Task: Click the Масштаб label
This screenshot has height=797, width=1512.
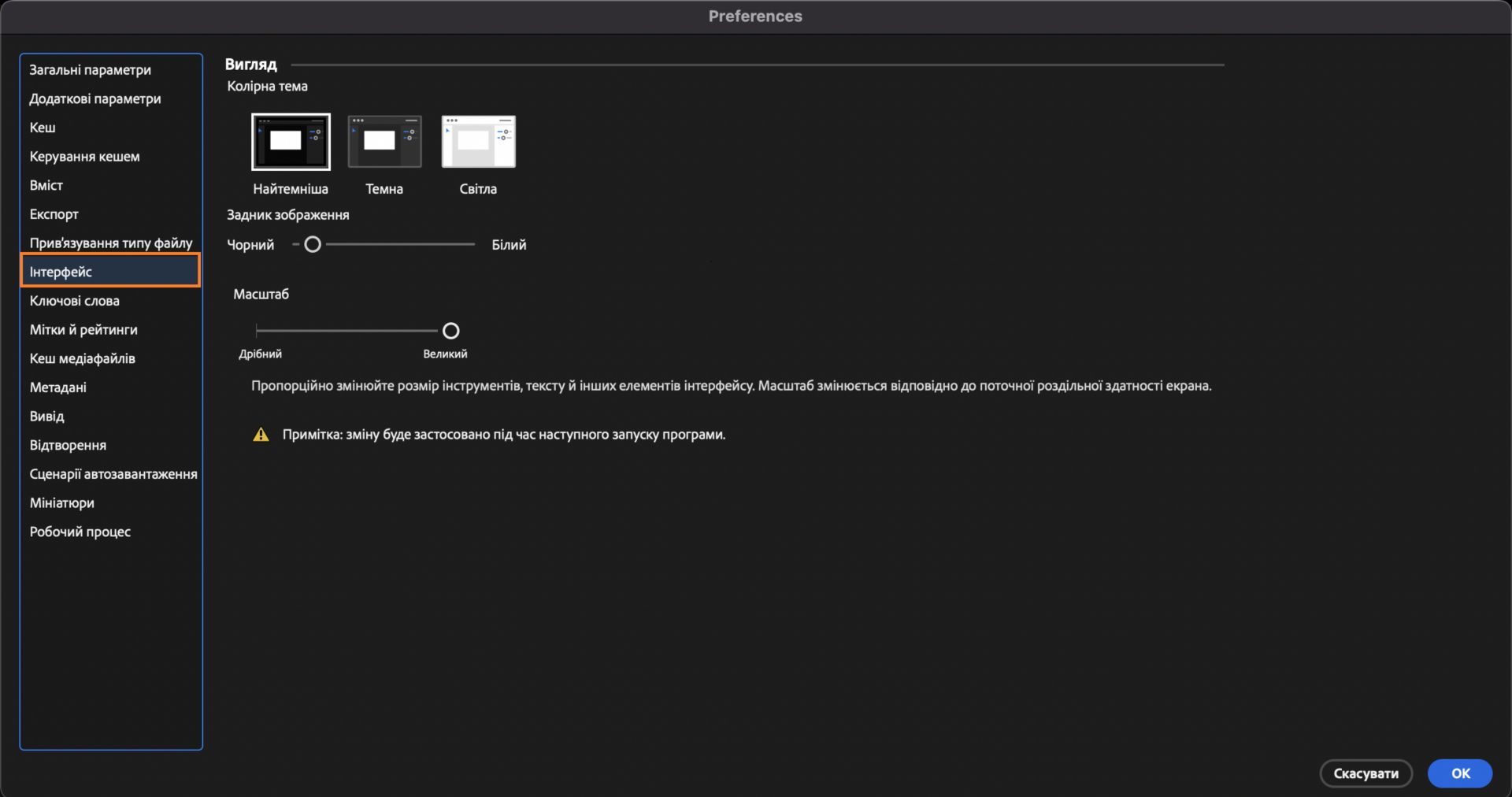Action: pyautogui.click(x=261, y=295)
